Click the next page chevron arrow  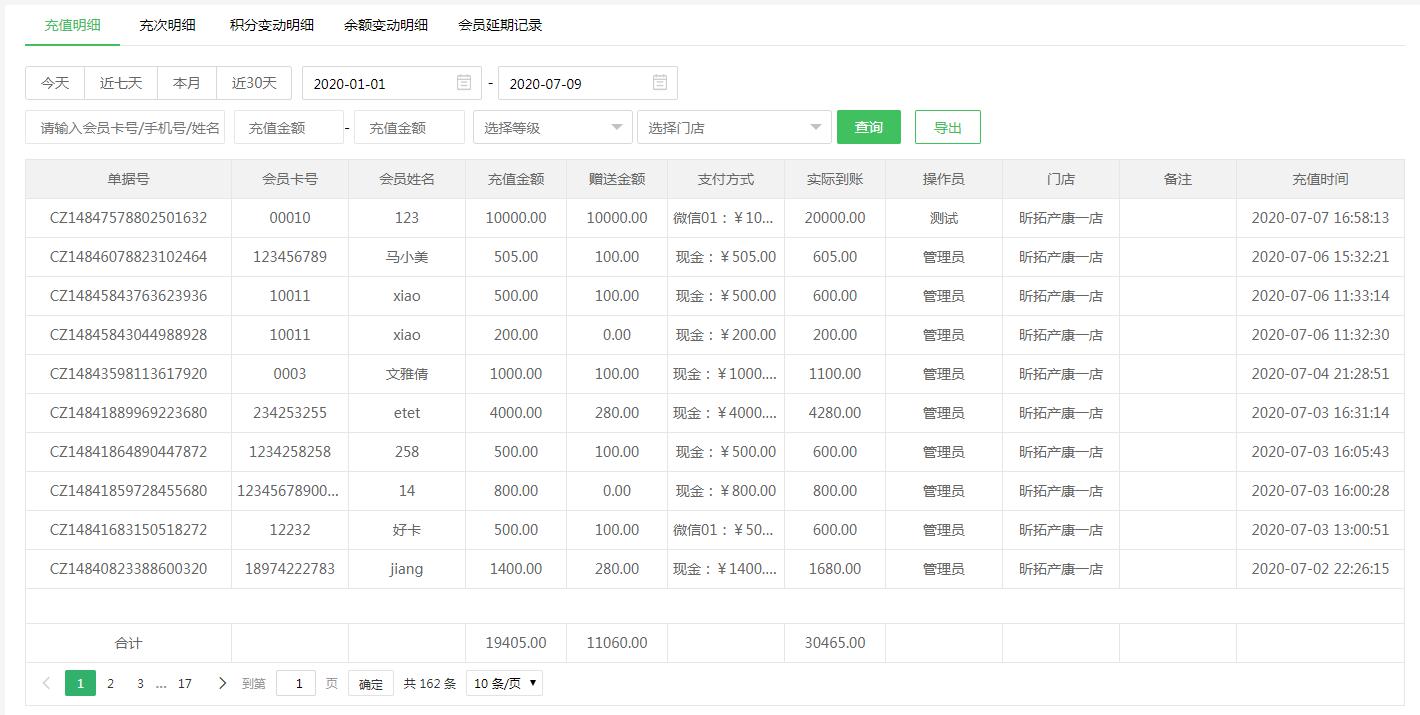[x=222, y=683]
